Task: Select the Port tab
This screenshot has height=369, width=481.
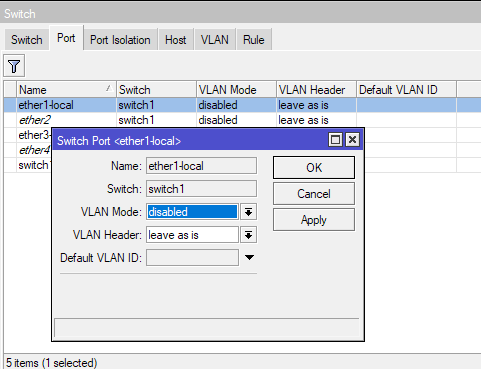Action: click(x=66, y=38)
